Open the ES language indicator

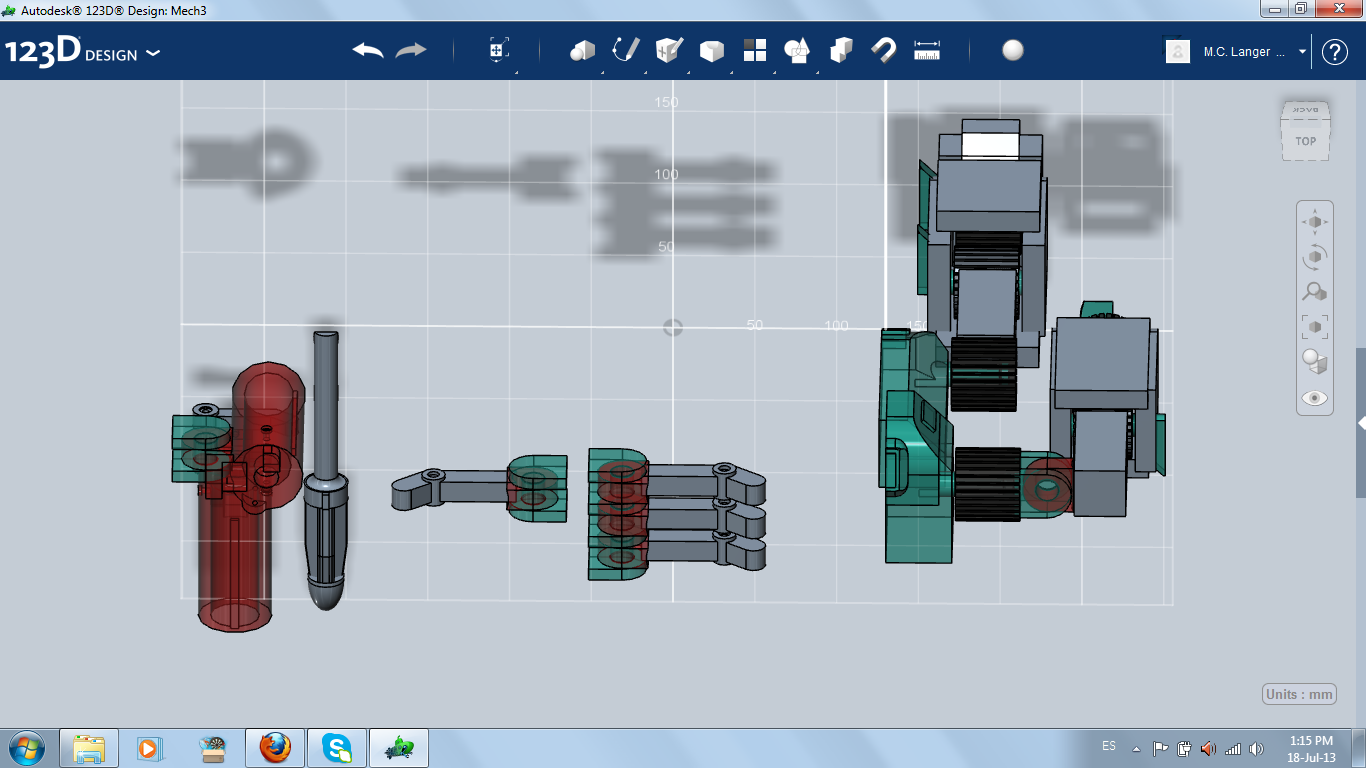1109,746
